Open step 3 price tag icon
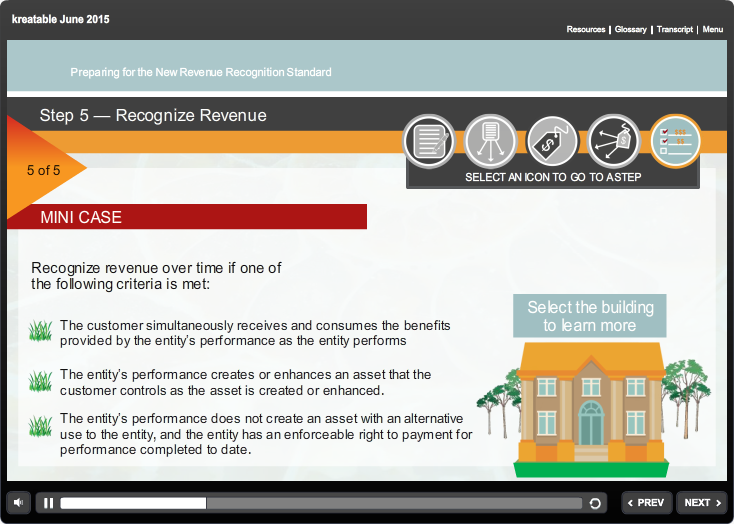Screen dimensions: 734x524 pos(552,141)
